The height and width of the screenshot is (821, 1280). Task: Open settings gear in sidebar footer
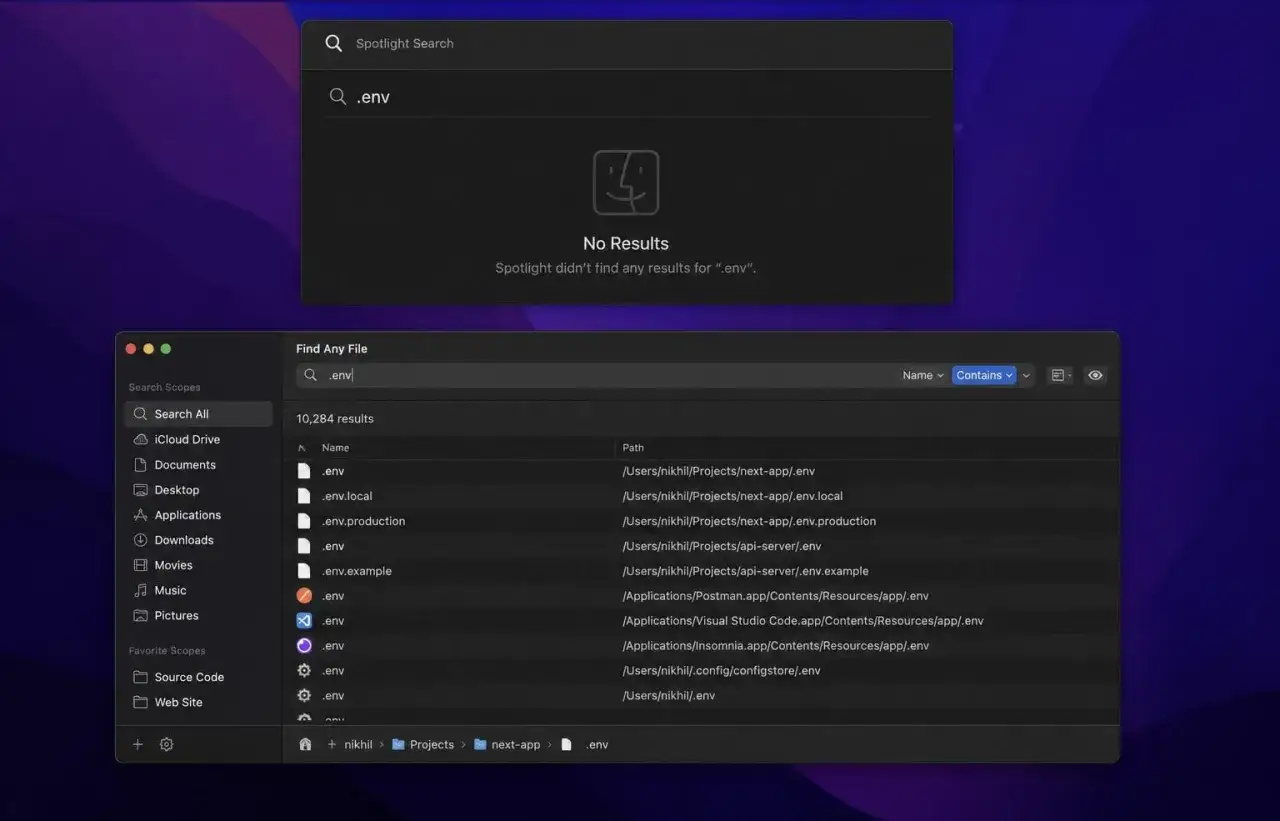[167, 745]
